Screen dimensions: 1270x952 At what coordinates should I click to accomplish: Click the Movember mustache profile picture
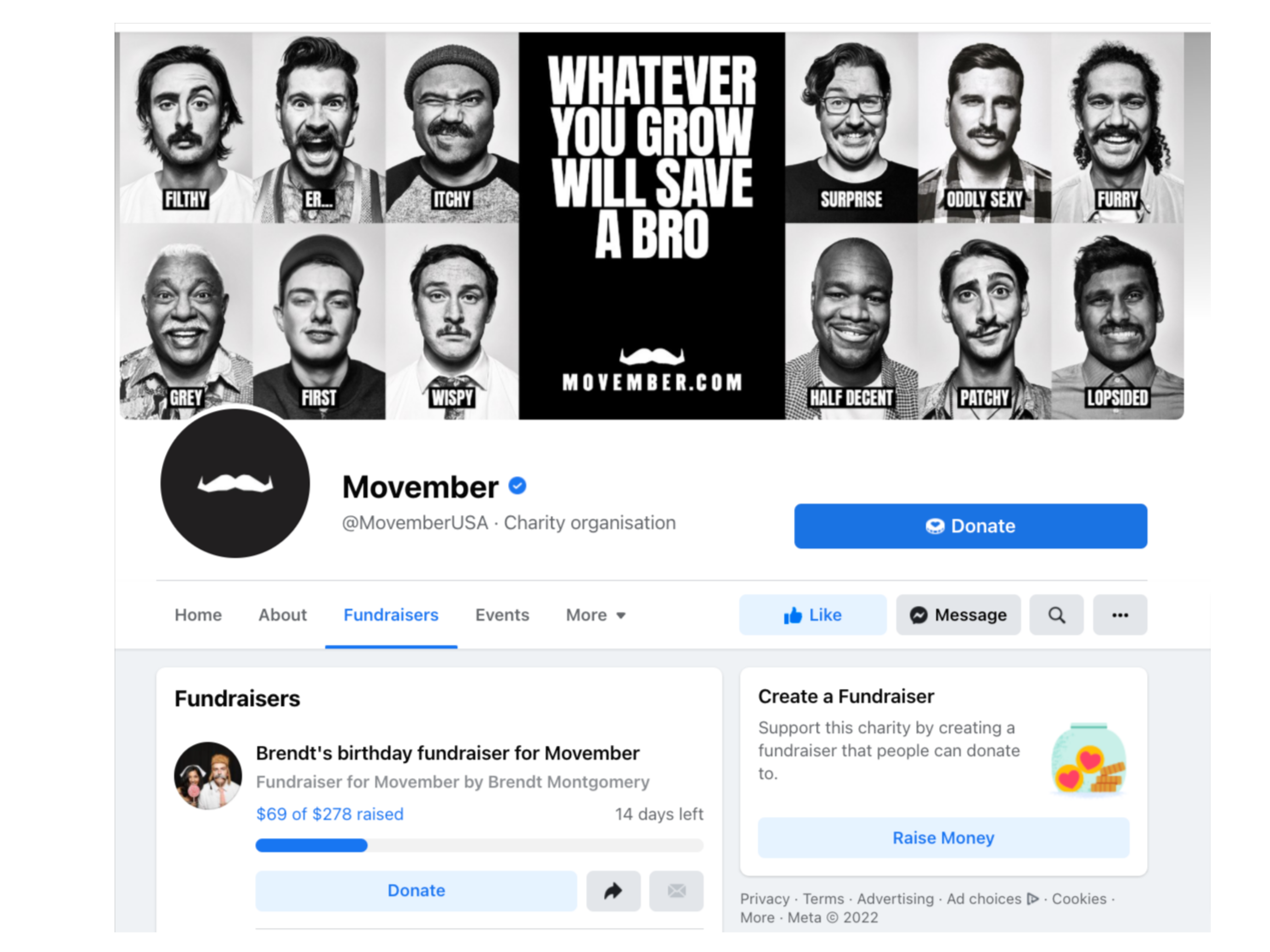235,483
